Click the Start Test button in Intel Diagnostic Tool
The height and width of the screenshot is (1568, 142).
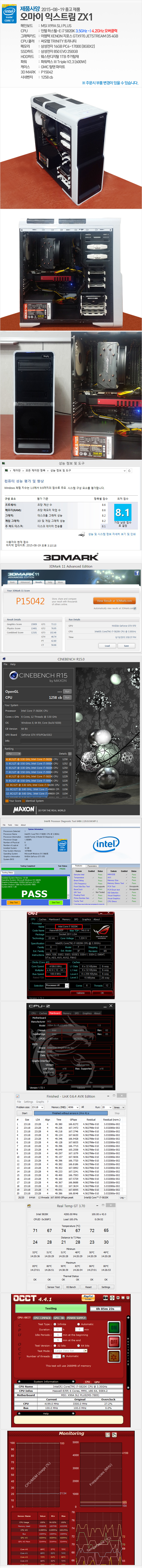(x=56, y=903)
